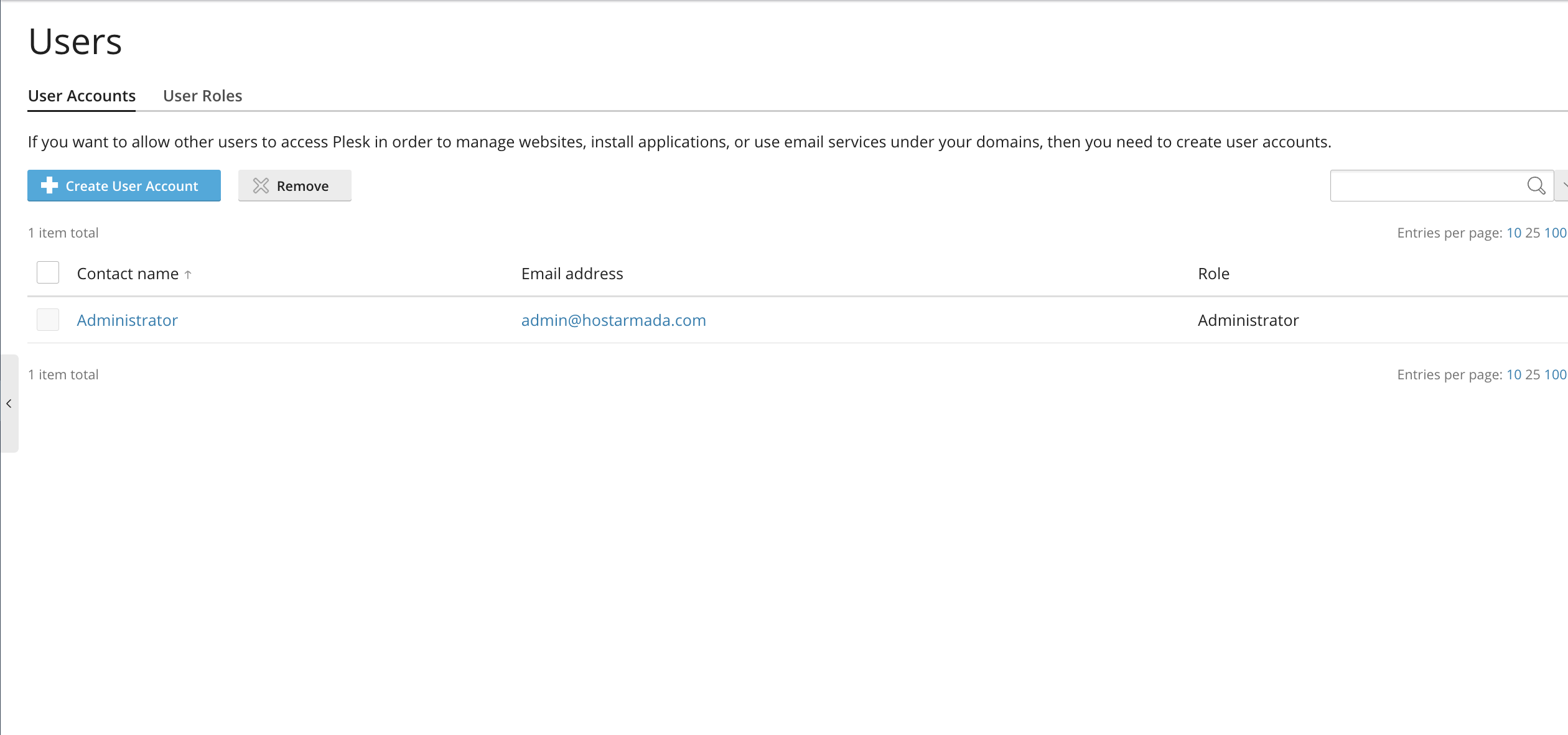Click the search magnifier icon

pyautogui.click(x=1536, y=186)
